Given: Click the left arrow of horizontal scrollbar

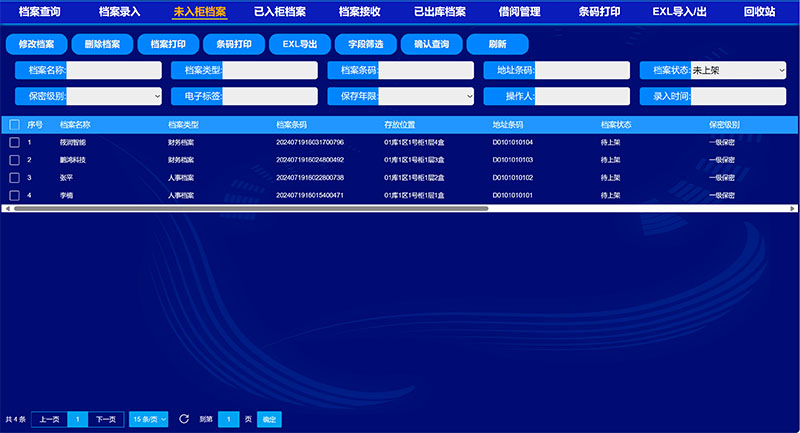Looking at the screenshot, I should [x=5, y=209].
